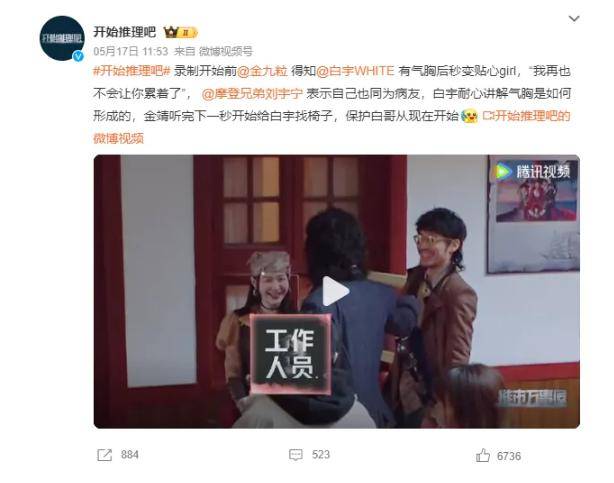Open the #开始推理吧# hashtag topic

pos(132,71)
